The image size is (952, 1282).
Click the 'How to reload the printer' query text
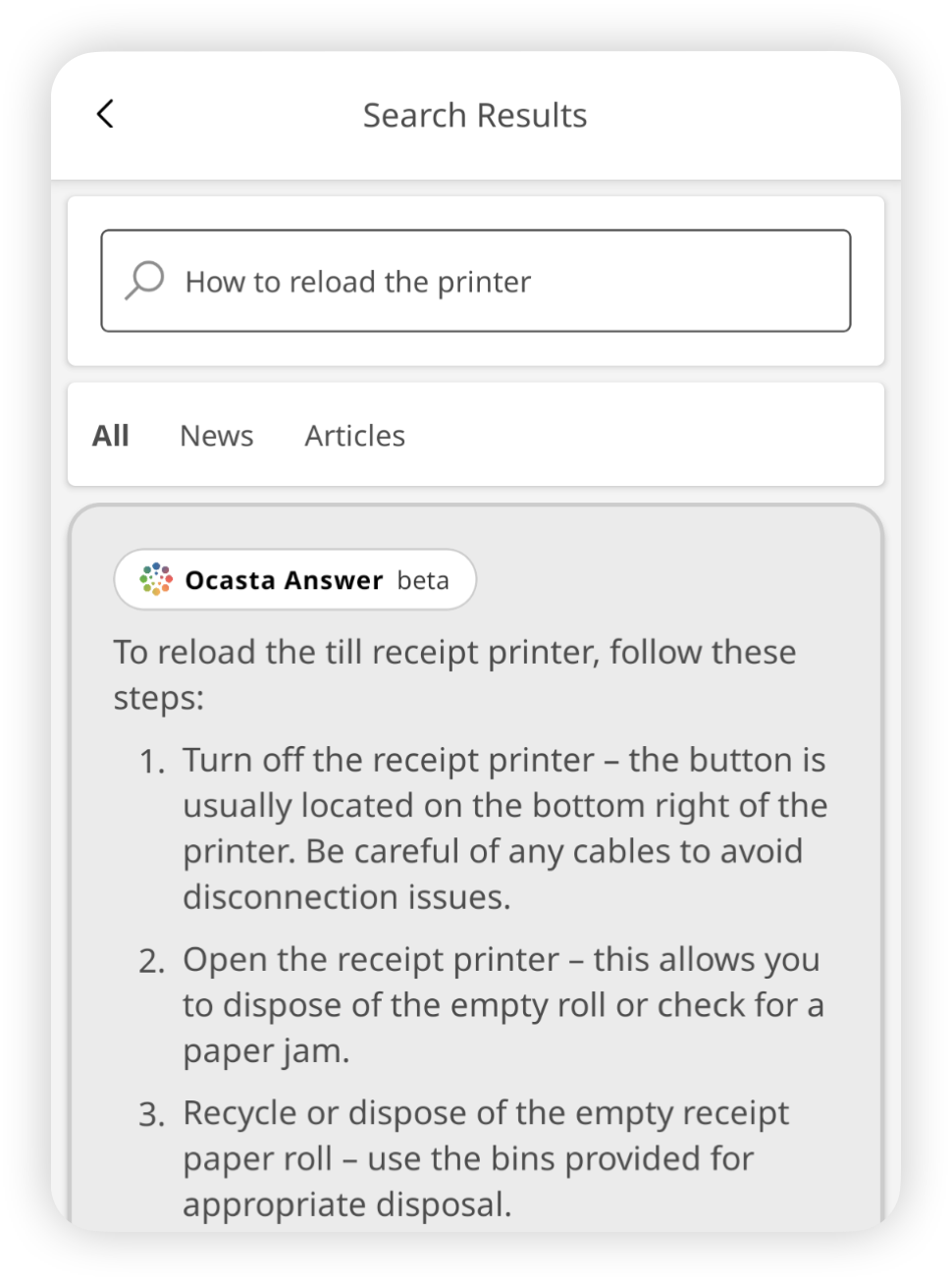tap(358, 282)
